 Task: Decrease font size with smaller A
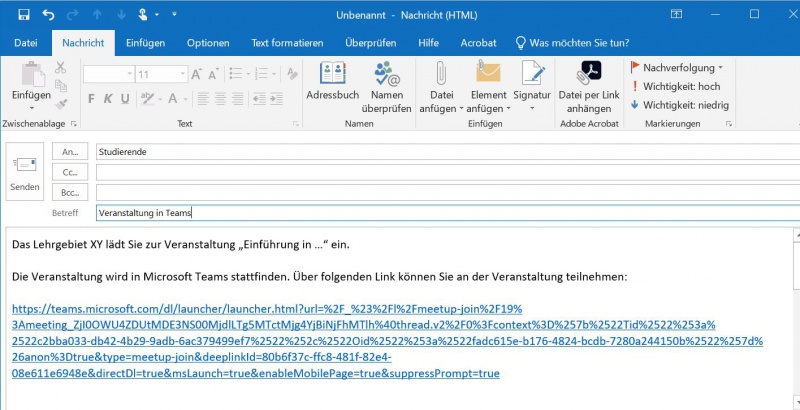click(213, 74)
